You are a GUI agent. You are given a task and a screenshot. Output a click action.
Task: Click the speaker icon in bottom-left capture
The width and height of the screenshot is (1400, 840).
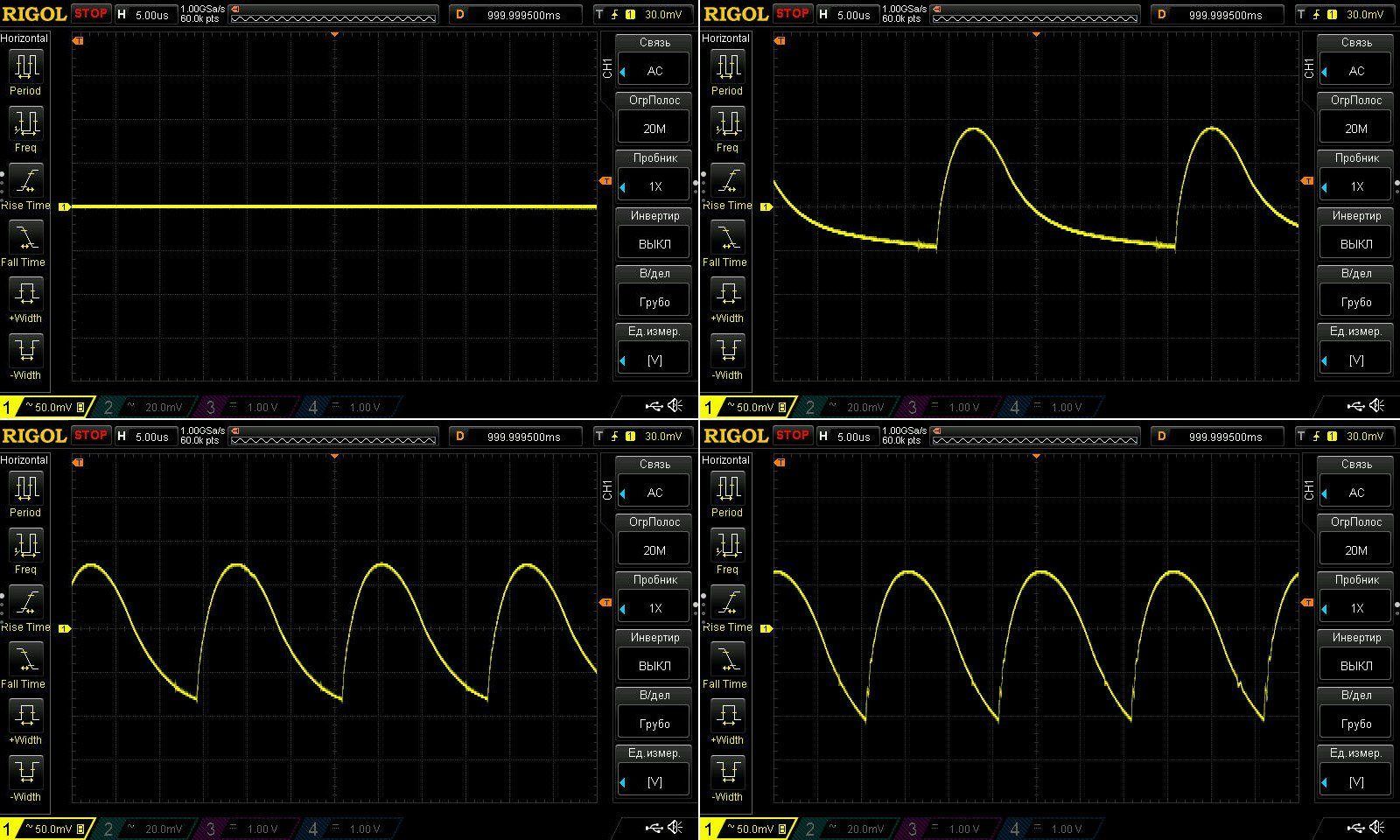tap(675, 827)
